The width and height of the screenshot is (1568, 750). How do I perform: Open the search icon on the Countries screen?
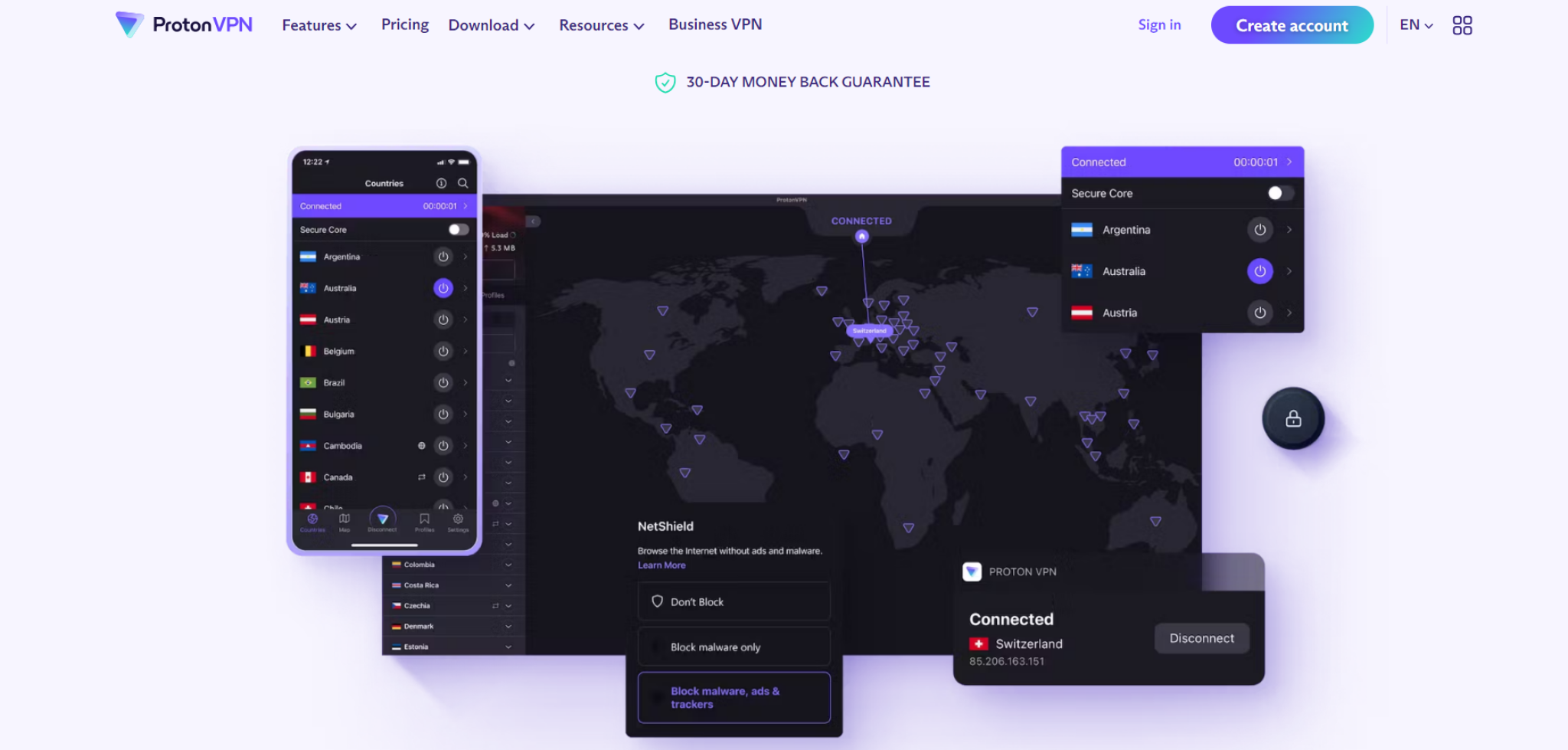coord(463,183)
